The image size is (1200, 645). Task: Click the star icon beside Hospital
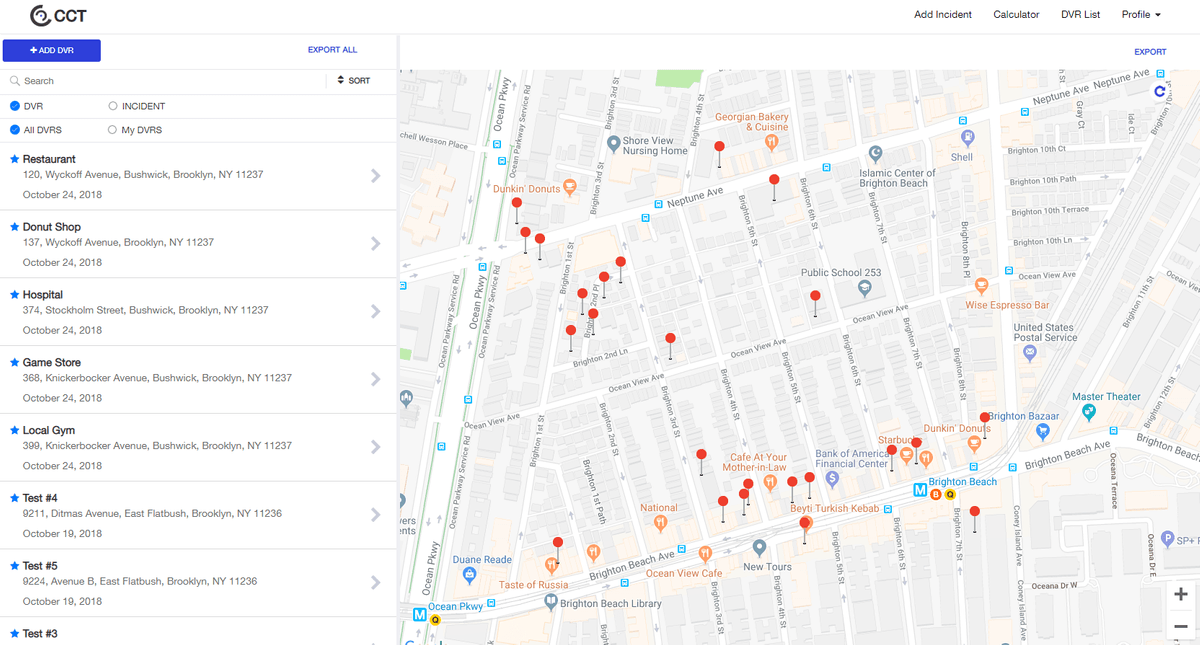pyautogui.click(x=14, y=295)
